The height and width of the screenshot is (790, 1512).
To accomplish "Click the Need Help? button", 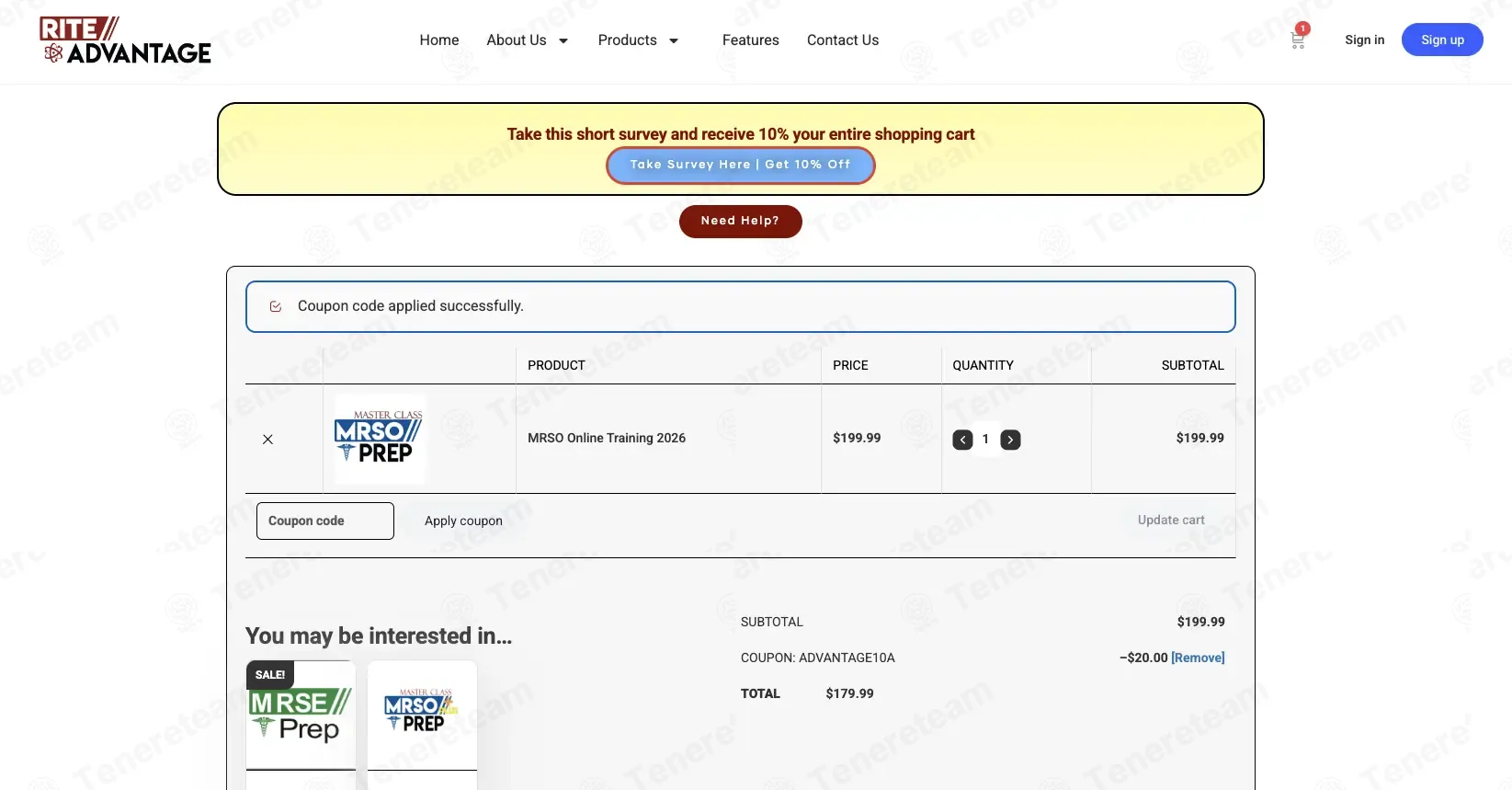I will point(740,221).
